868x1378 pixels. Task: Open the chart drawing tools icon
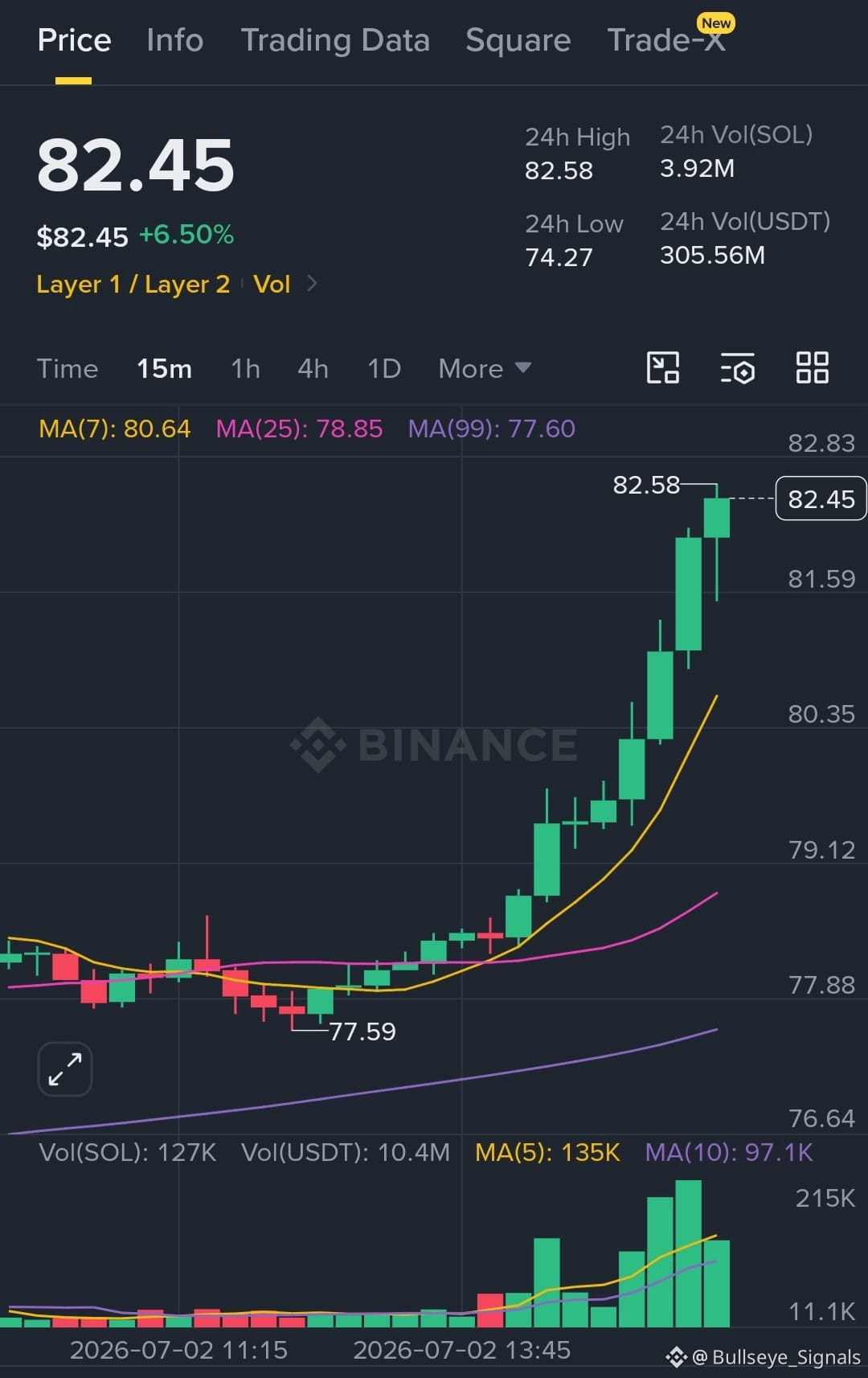[x=663, y=368]
